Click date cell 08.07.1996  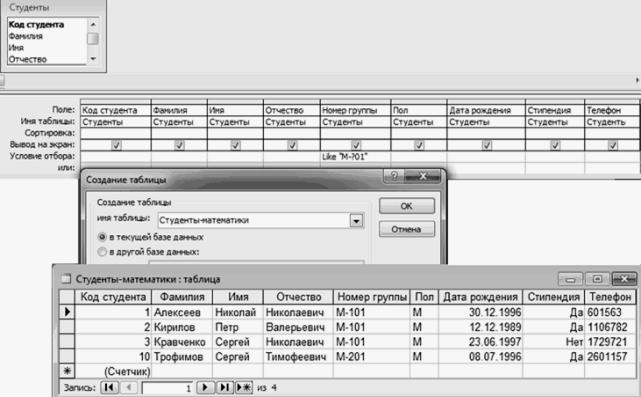(480, 357)
